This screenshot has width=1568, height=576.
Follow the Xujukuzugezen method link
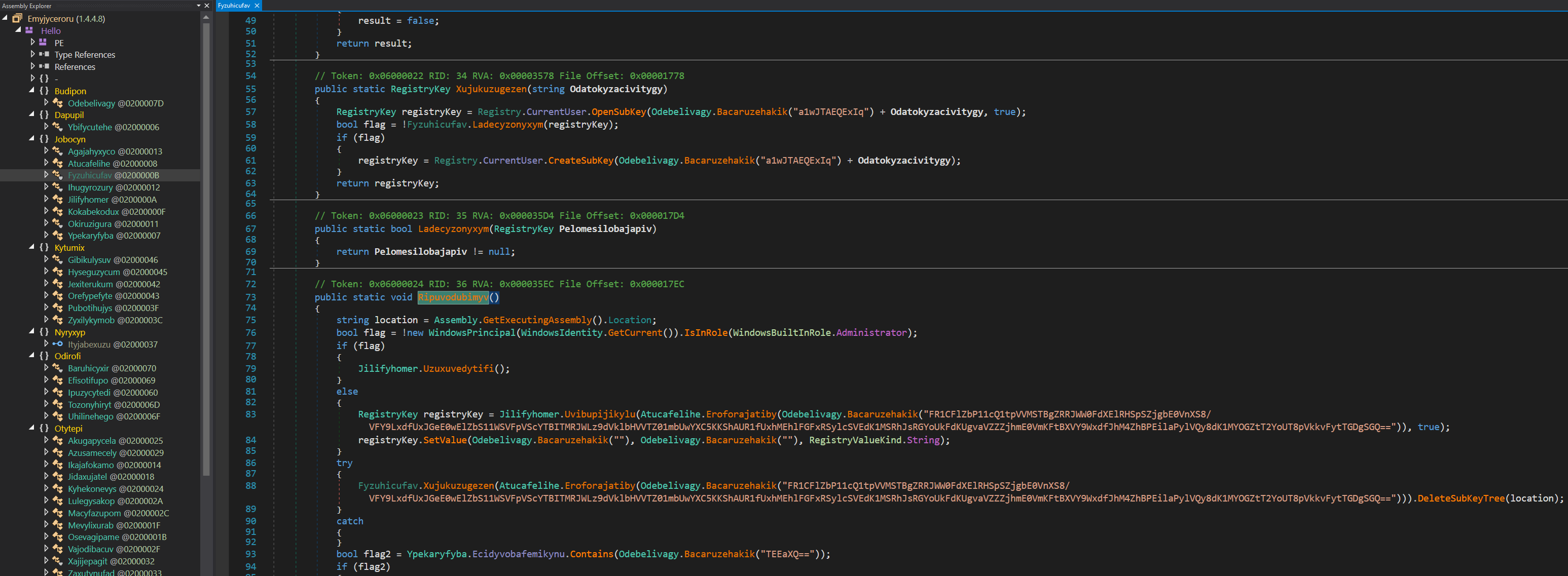coord(458,485)
